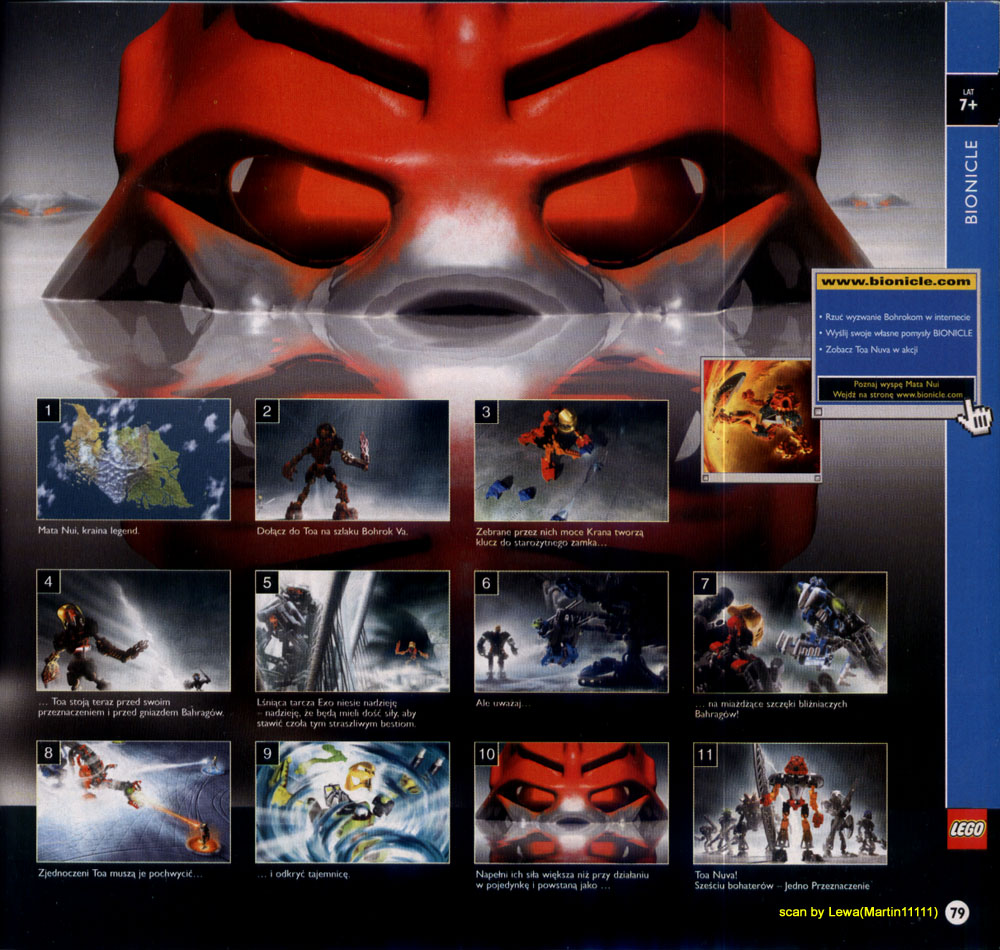Open the swirling masks picture, panel 9
Viewport: 1000px width, 950px height.
352,802
